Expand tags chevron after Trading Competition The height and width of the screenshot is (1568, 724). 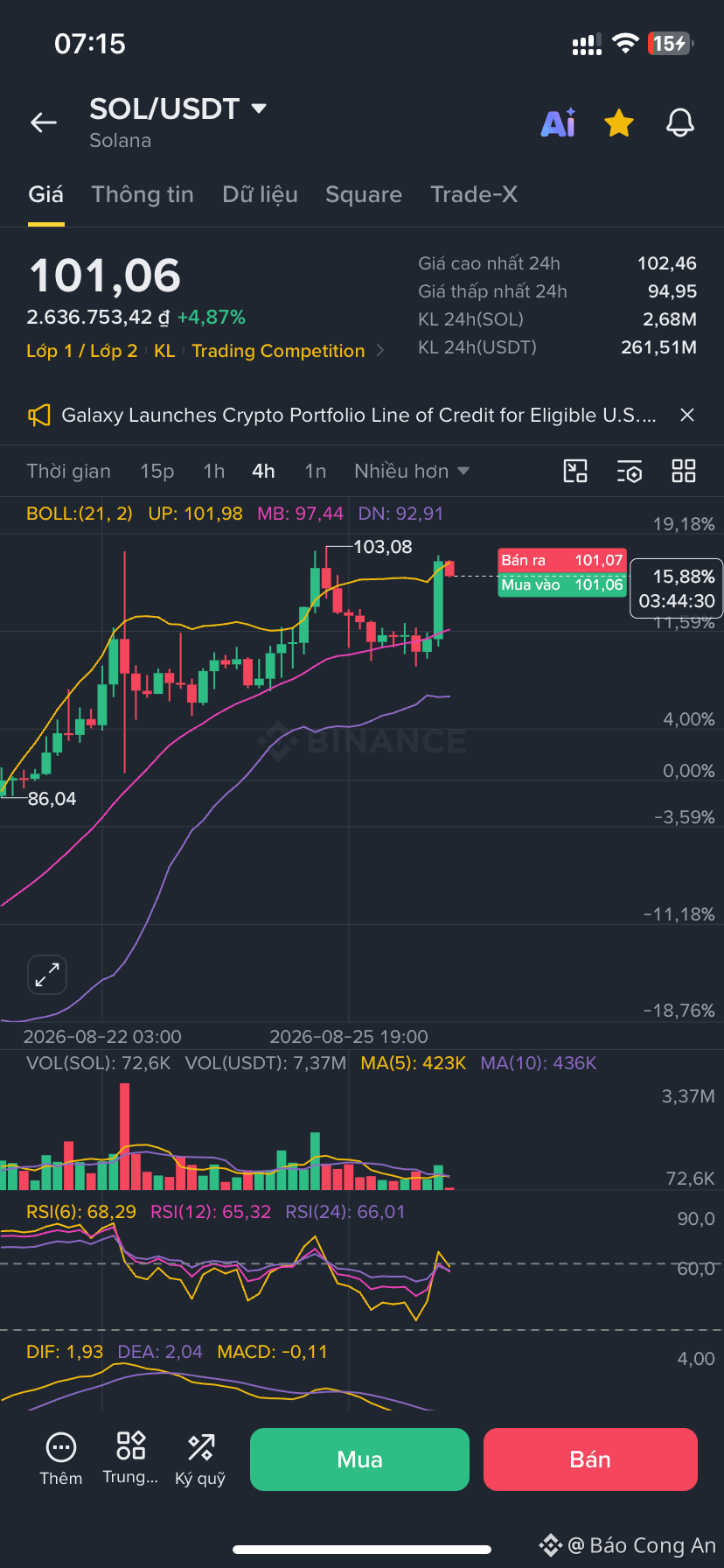380,351
